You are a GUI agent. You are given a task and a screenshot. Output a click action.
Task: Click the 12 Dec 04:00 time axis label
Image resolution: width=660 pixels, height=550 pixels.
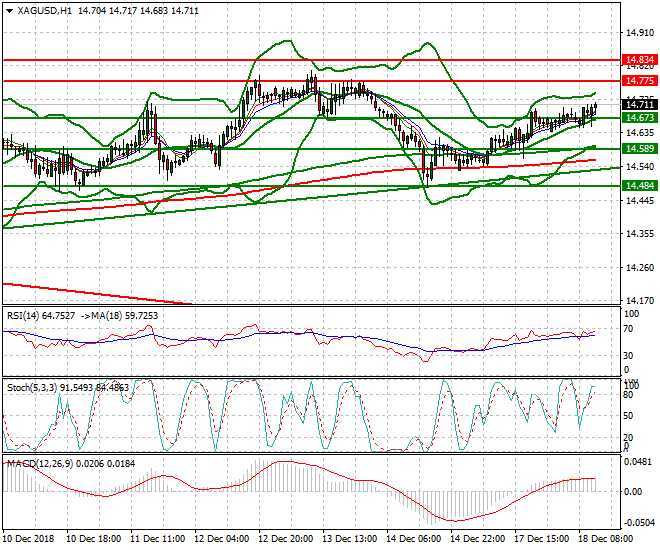[222, 539]
